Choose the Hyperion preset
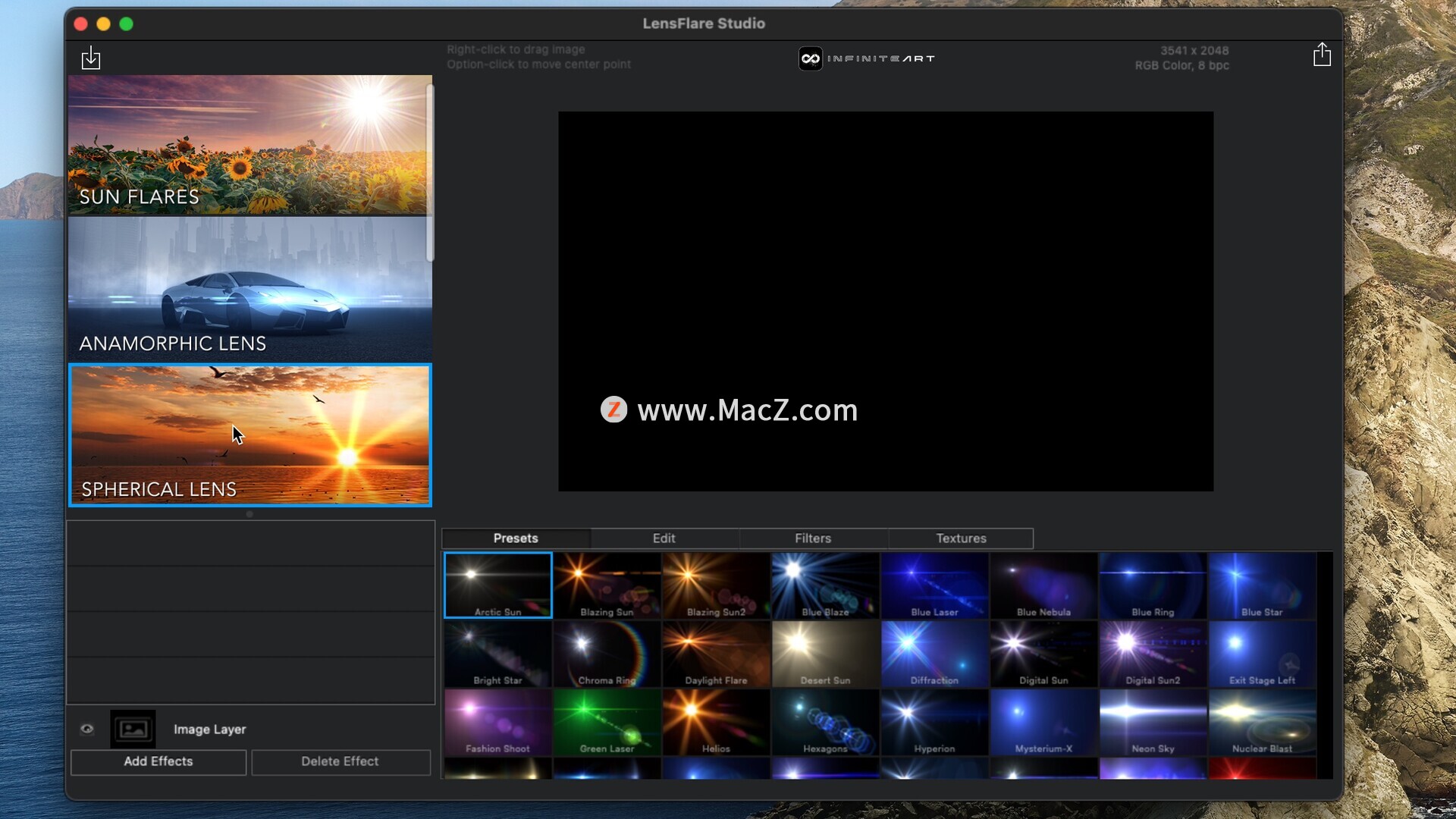This screenshot has width=1456, height=819. pyautogui.click(x=934, y=722)
